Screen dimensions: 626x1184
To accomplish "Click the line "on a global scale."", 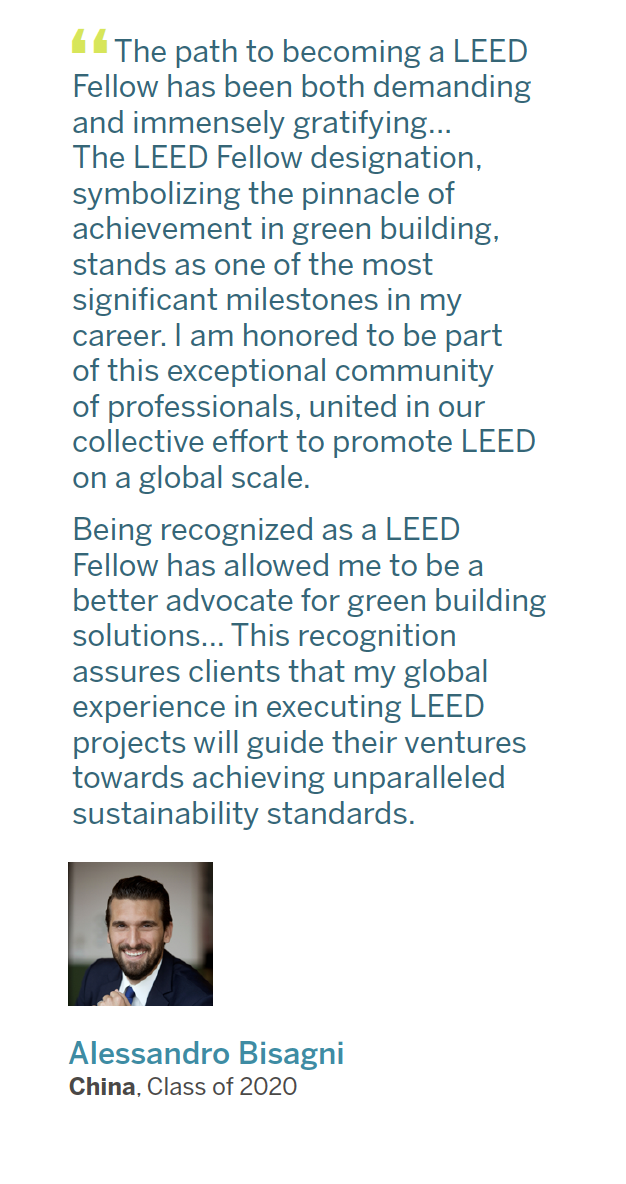I will click(191, 478).
